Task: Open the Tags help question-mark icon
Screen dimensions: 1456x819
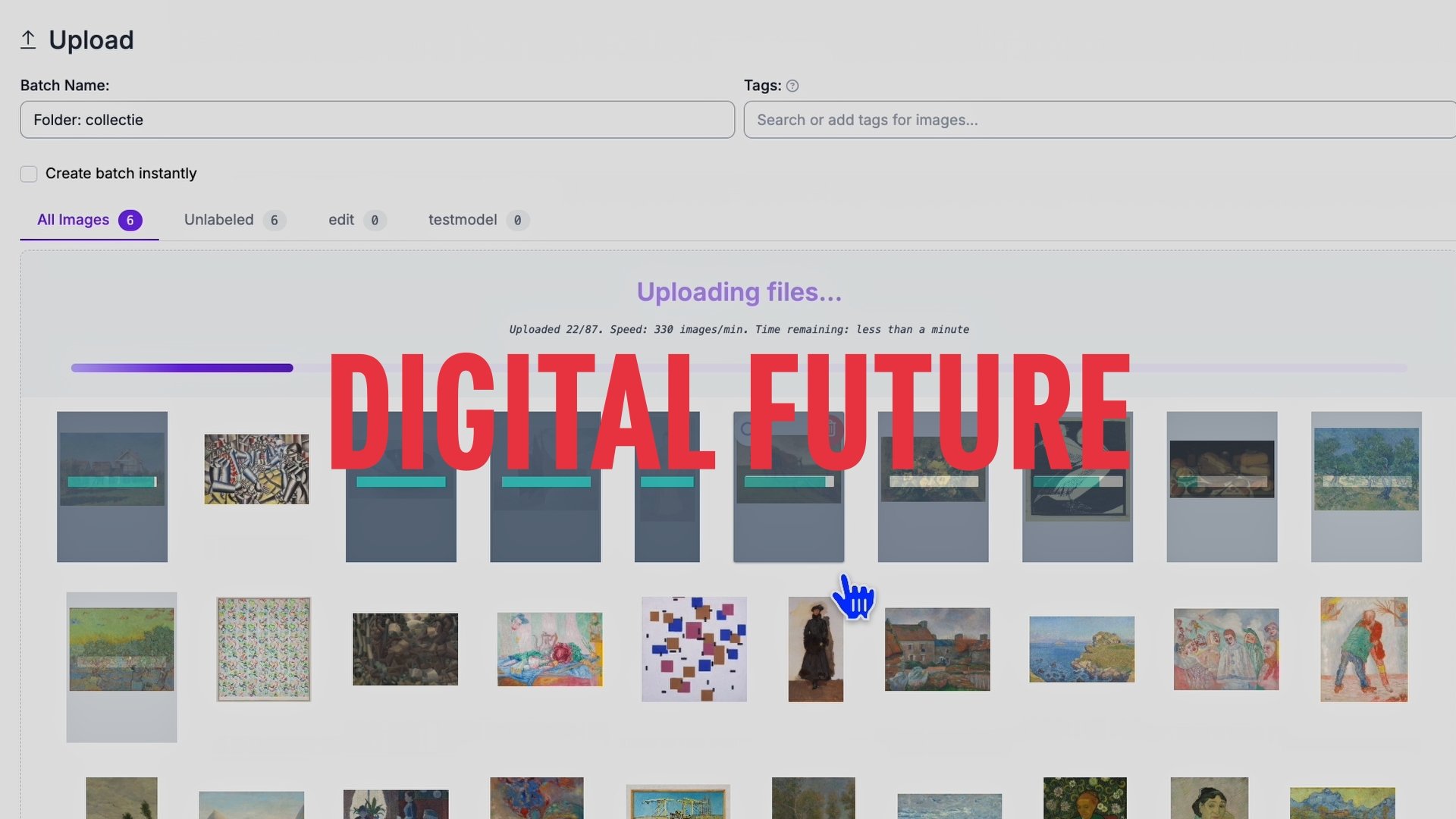Action: (792, 86)
